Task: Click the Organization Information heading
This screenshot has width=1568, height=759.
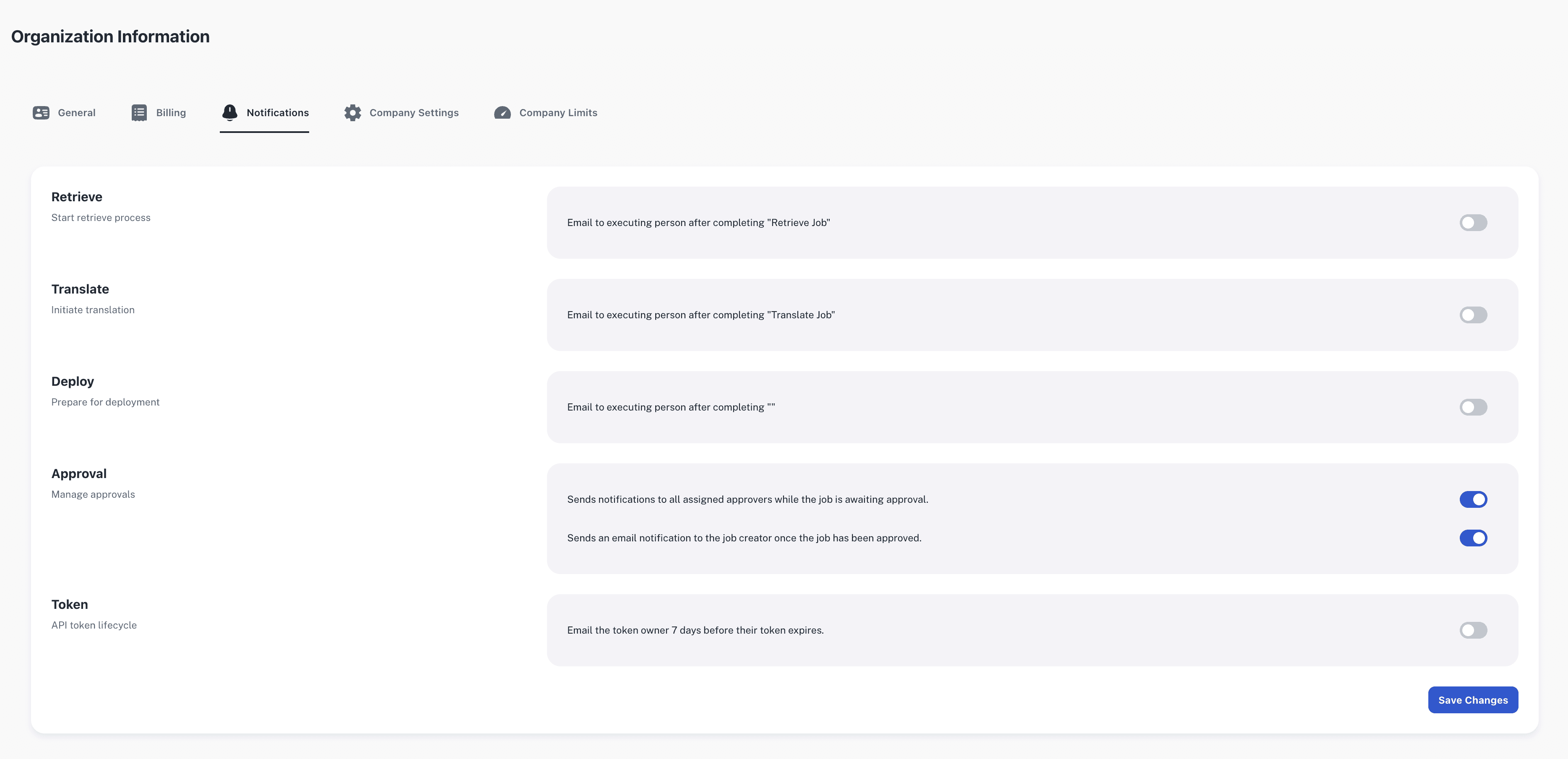Action: tap(110, 36)
